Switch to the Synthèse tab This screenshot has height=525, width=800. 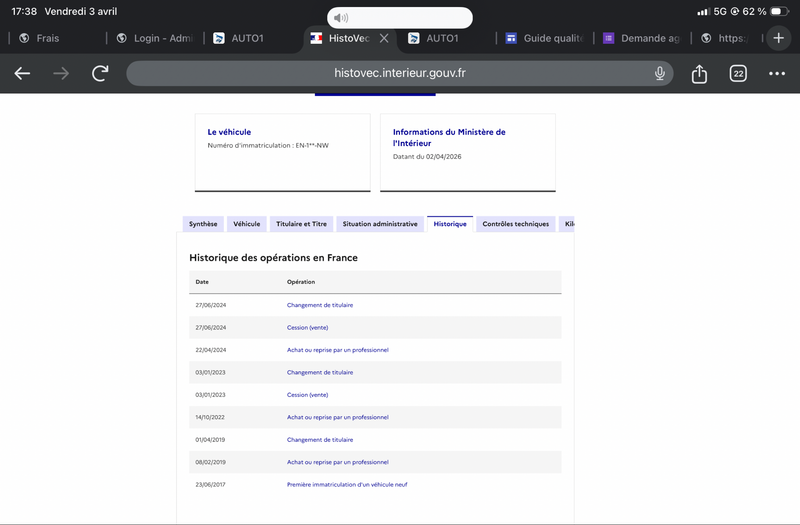point(203,224)
